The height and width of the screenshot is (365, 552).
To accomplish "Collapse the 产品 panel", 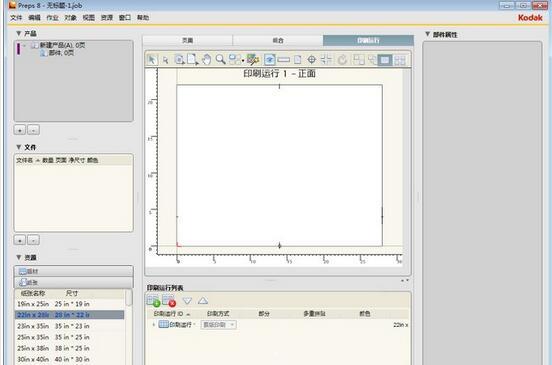I will [x=19, y=33].
